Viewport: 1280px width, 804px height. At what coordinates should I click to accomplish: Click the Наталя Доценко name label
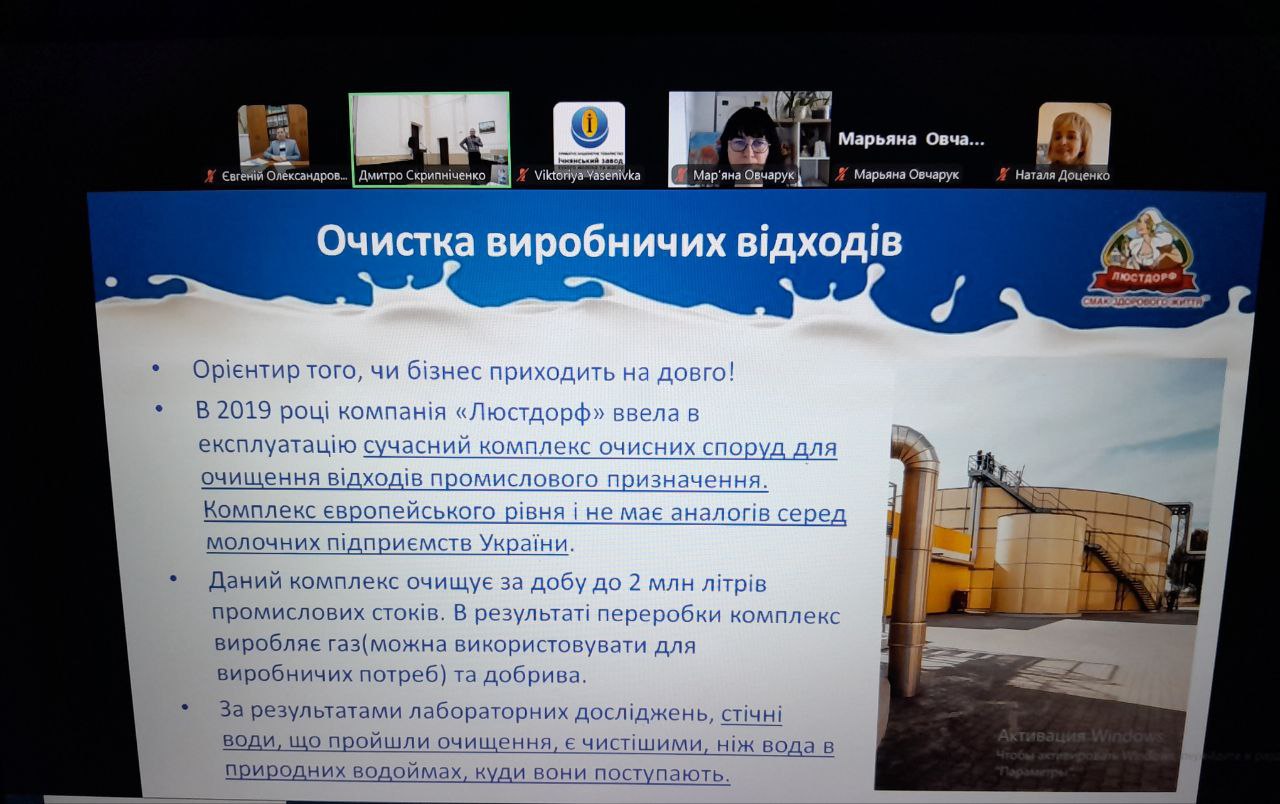(1061, 176)
